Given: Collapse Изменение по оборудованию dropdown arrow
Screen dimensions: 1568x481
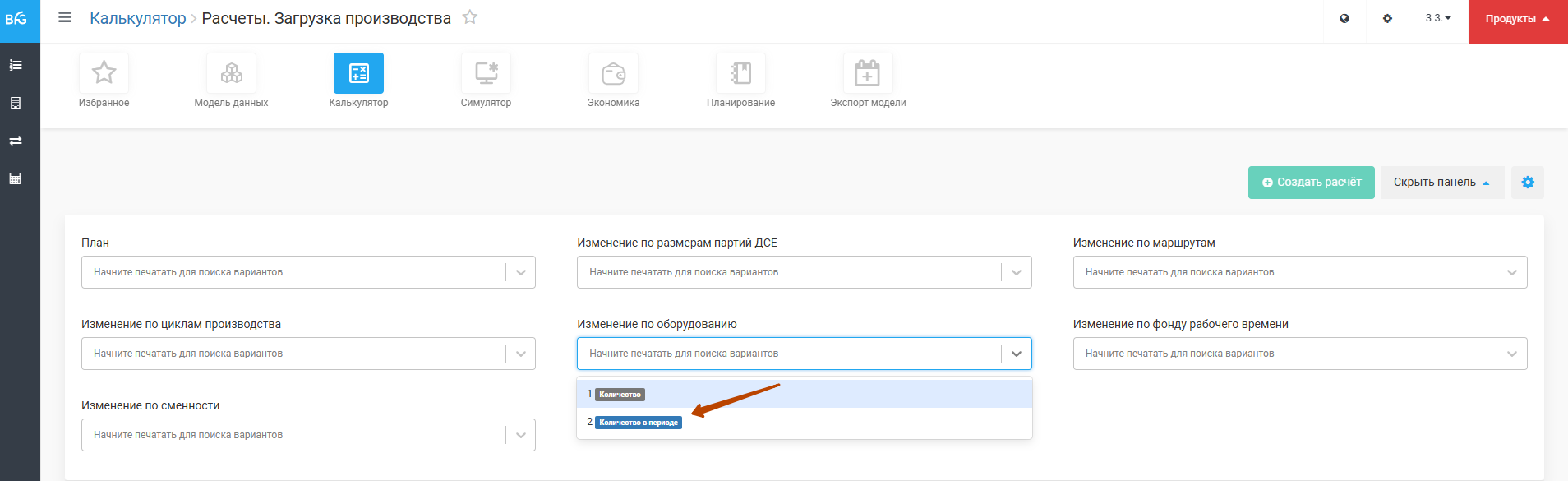Looking at the screenshot, I should [x=1017, y=354].
